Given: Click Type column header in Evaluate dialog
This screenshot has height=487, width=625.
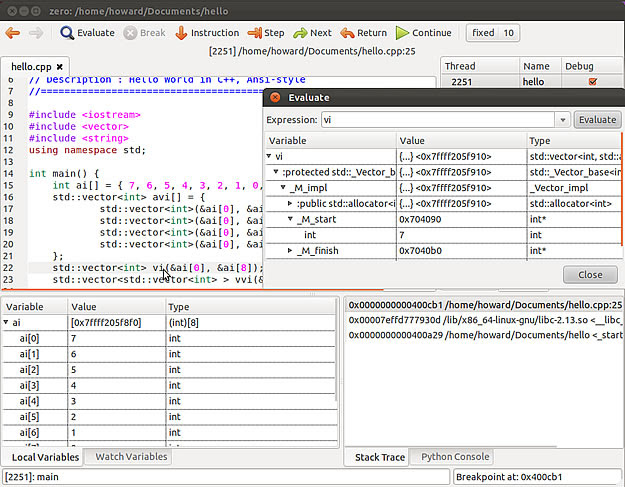Looking at the screenshot, I should coord(574,141).
